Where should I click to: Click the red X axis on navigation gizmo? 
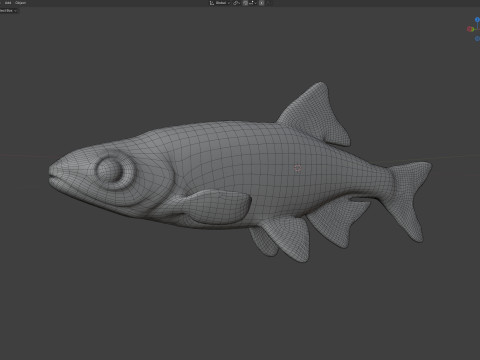point(470,29)
